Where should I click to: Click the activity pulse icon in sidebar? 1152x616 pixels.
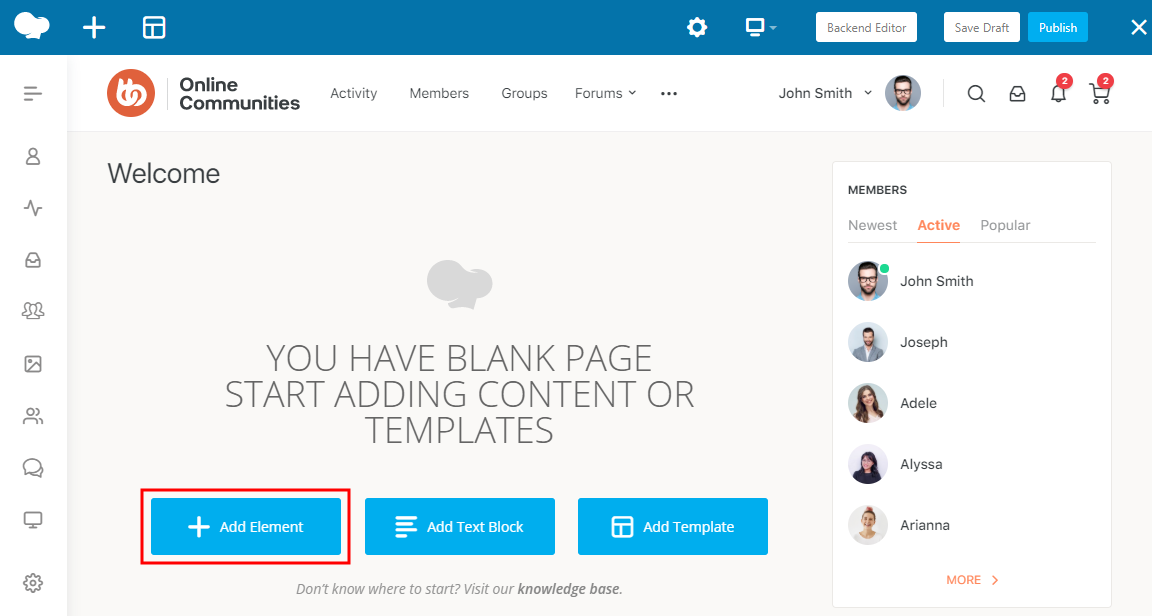point(33,208)
